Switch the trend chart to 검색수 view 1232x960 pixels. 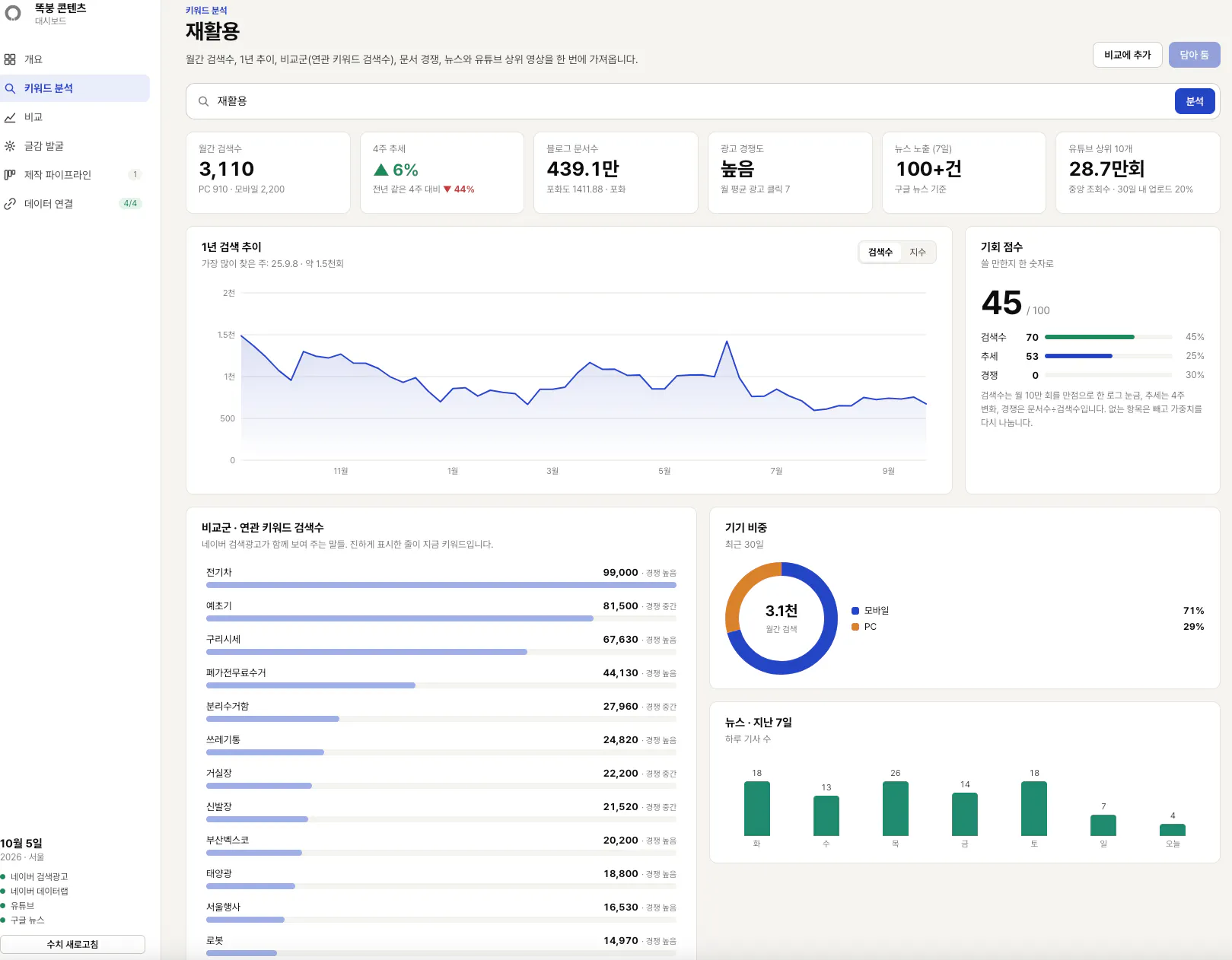[880, 253]
